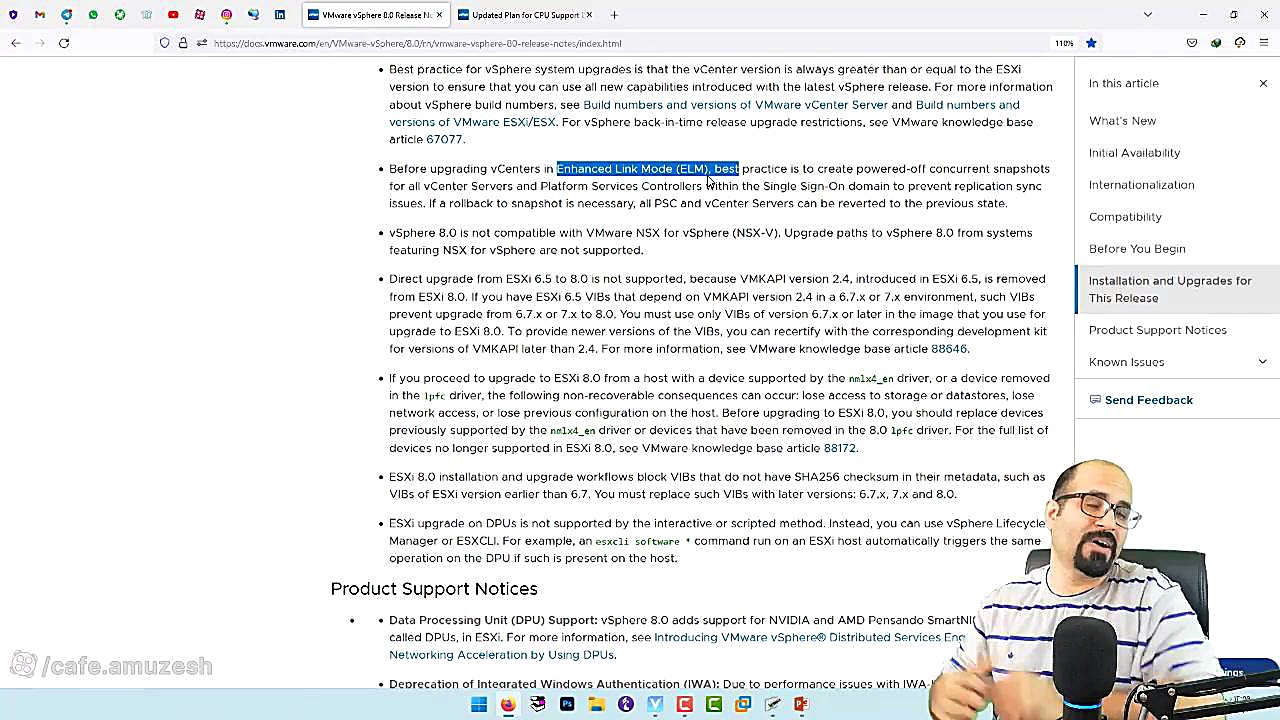Jump to What's New section

(x=1122, y=121)
